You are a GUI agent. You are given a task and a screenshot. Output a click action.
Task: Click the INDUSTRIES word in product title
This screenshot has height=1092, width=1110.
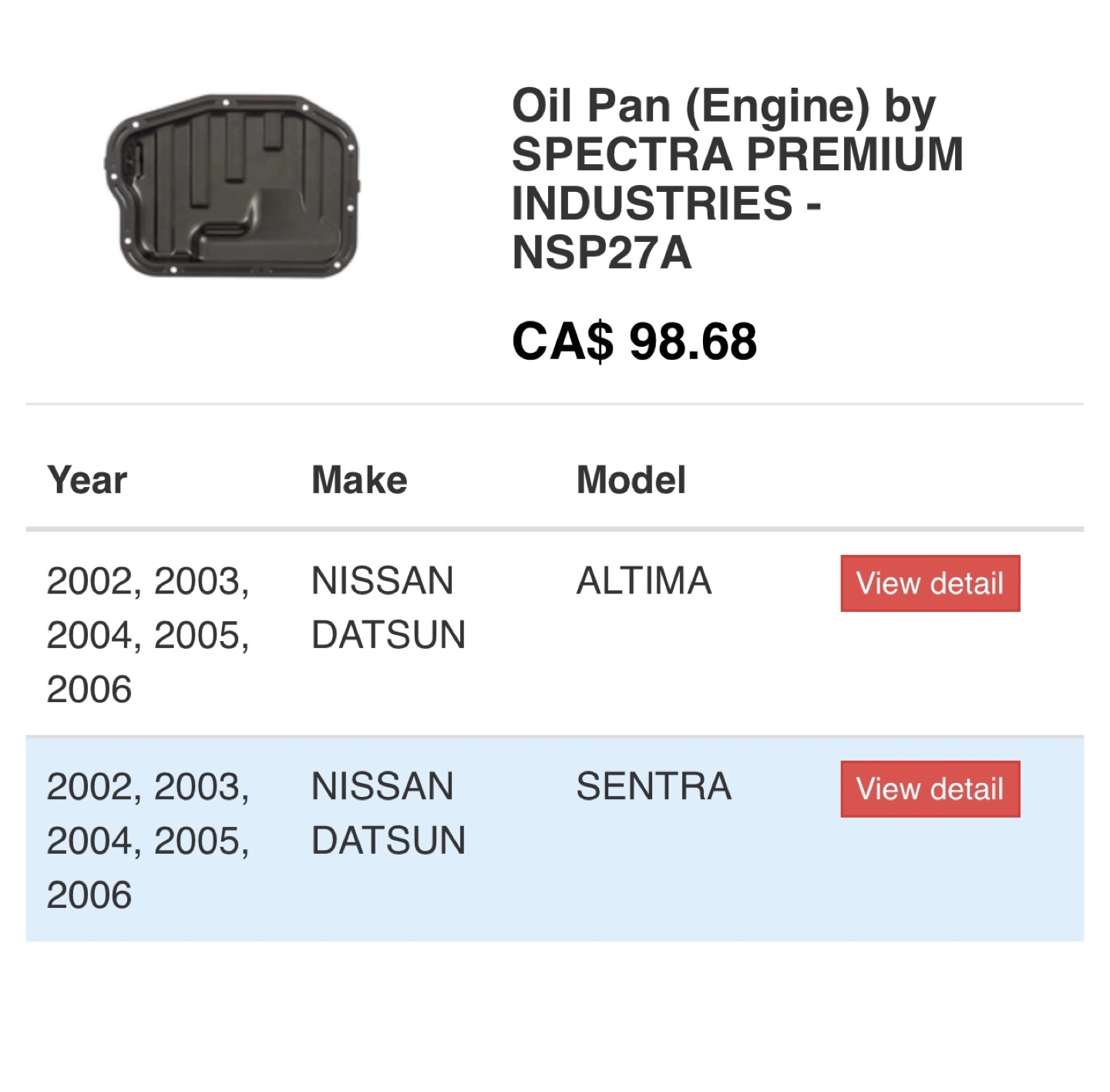pyautogui.click(x=652, y=203)
